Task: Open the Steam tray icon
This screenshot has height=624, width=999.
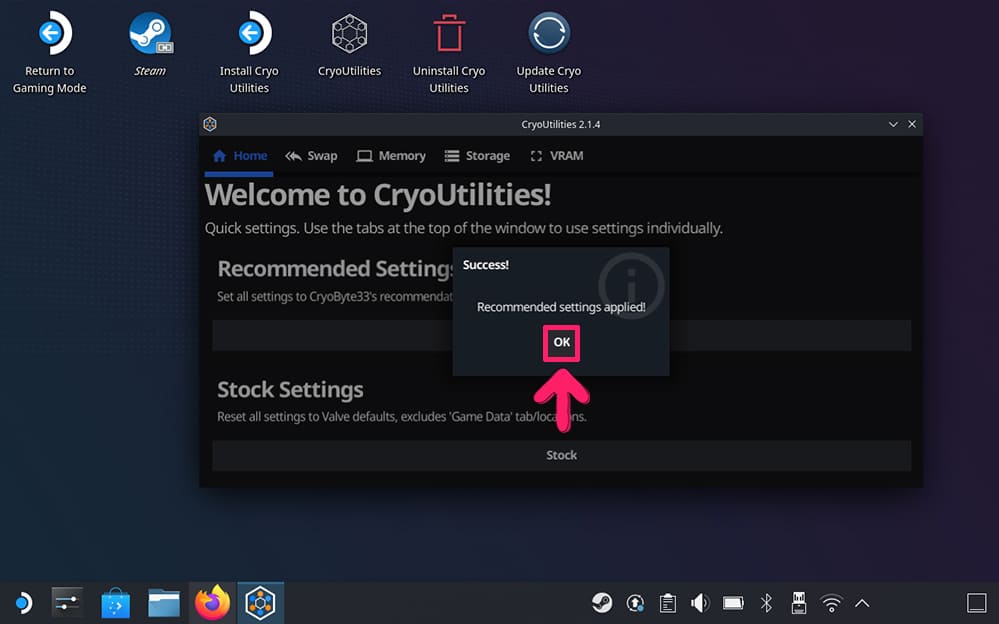Action: pyautogui.click(x=601, y=603)
